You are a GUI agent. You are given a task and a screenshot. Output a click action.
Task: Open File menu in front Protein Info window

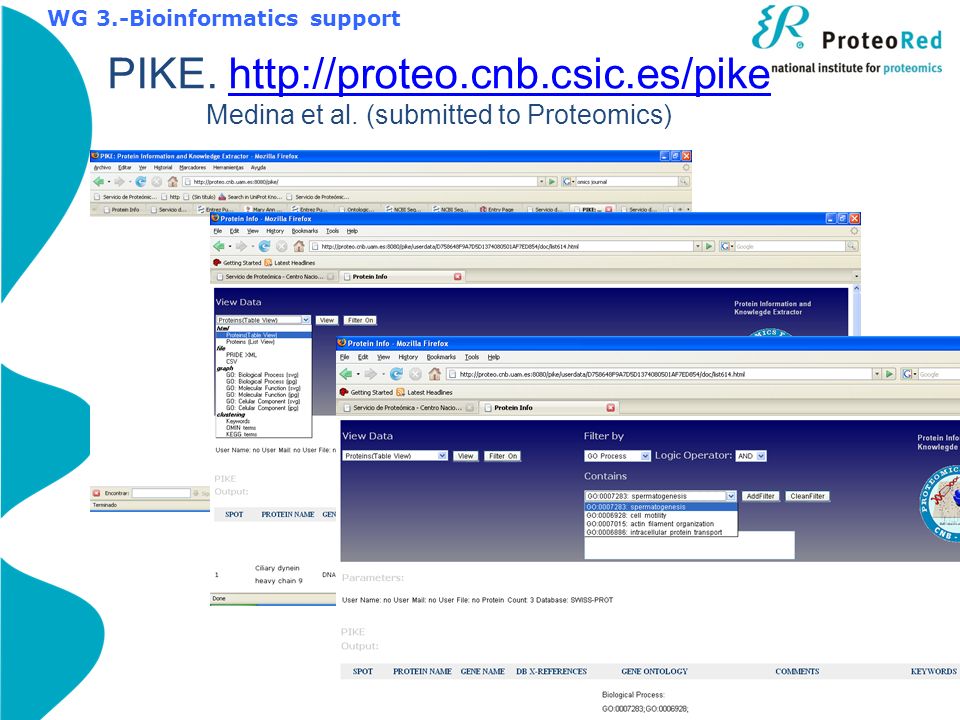345,357
